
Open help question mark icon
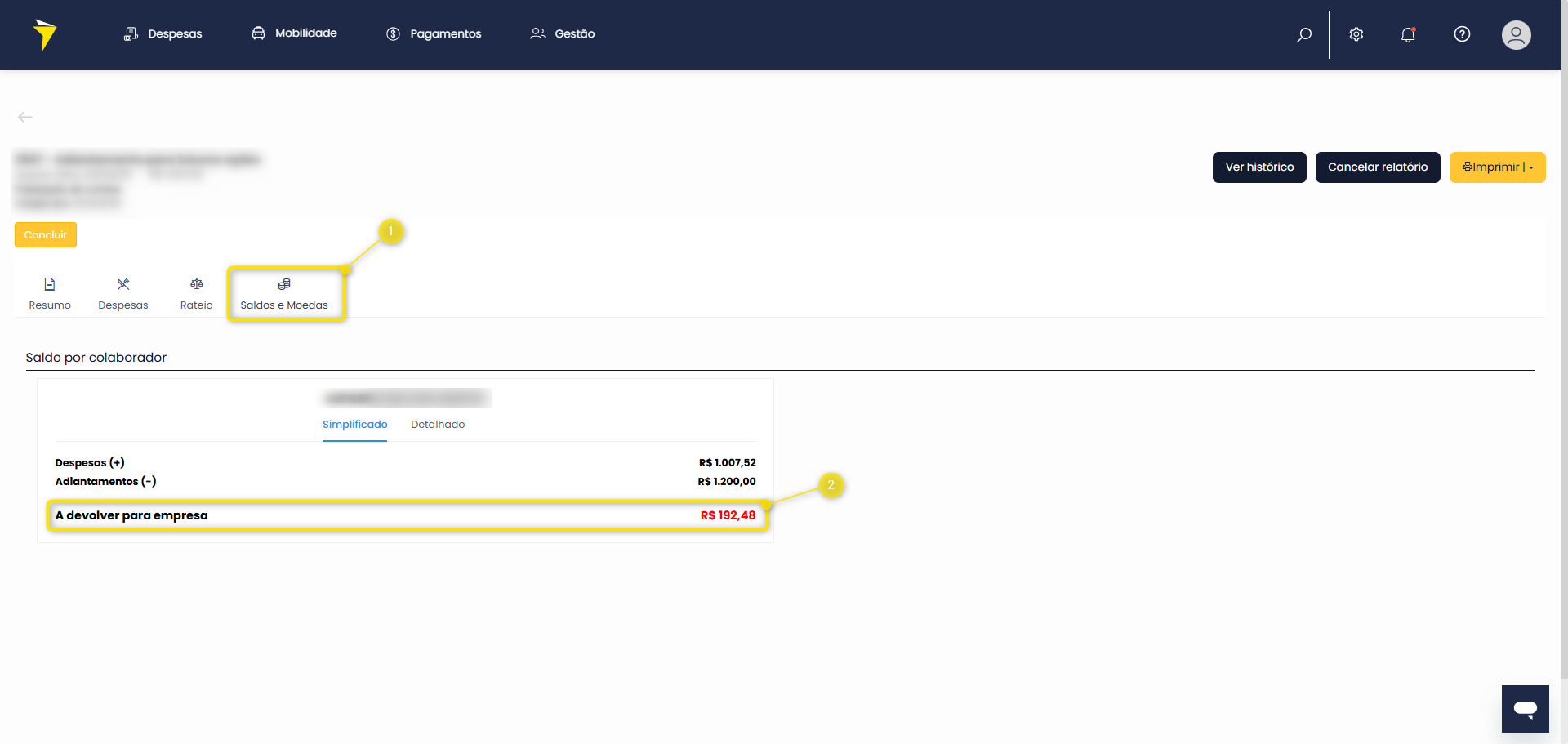click(1462, 34)
